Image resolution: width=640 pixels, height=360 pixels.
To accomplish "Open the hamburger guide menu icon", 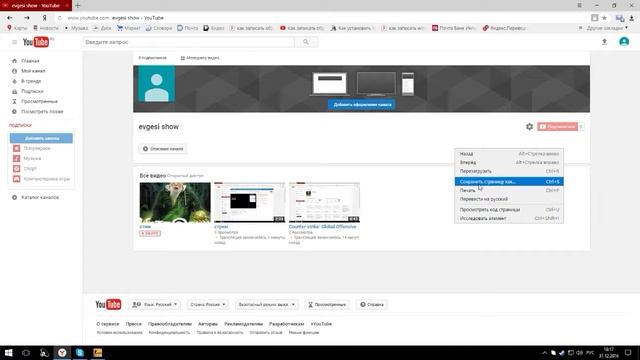I will click(14, 42).
